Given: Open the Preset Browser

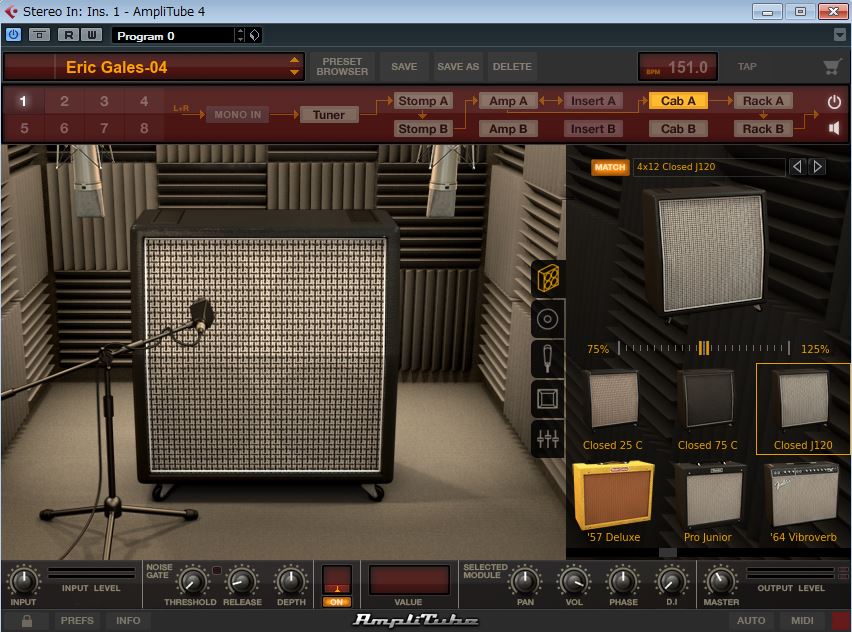Looking at the screenshot, I should point(342,67).
